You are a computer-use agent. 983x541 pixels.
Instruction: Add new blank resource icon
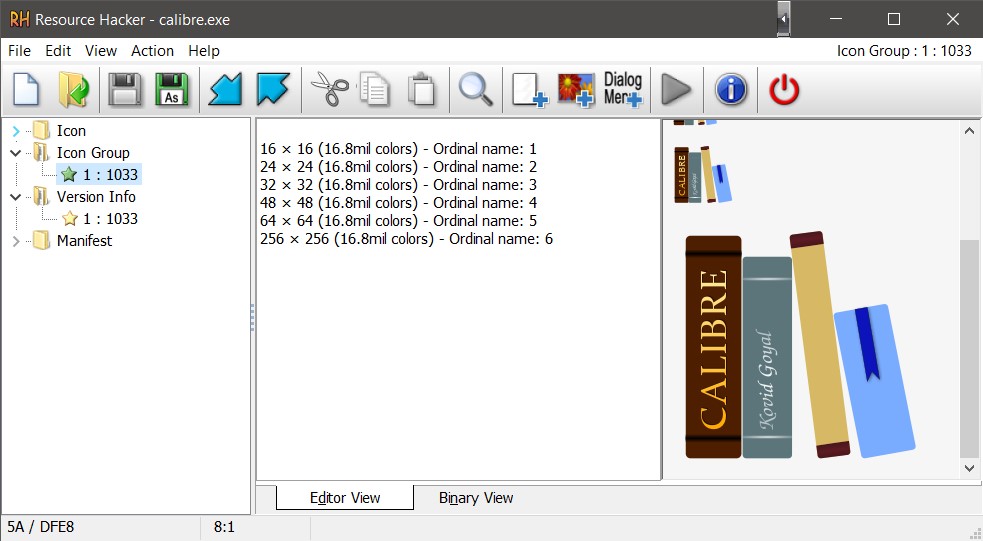pos(529,90)
